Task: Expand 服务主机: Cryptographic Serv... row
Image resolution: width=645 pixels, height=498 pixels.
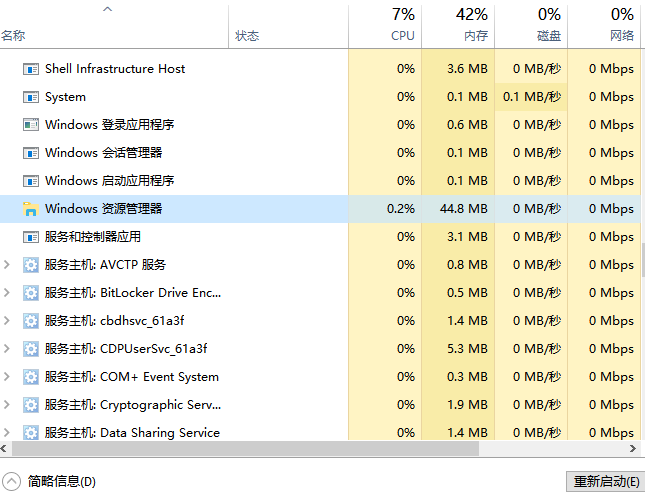Action: point(7,404)
